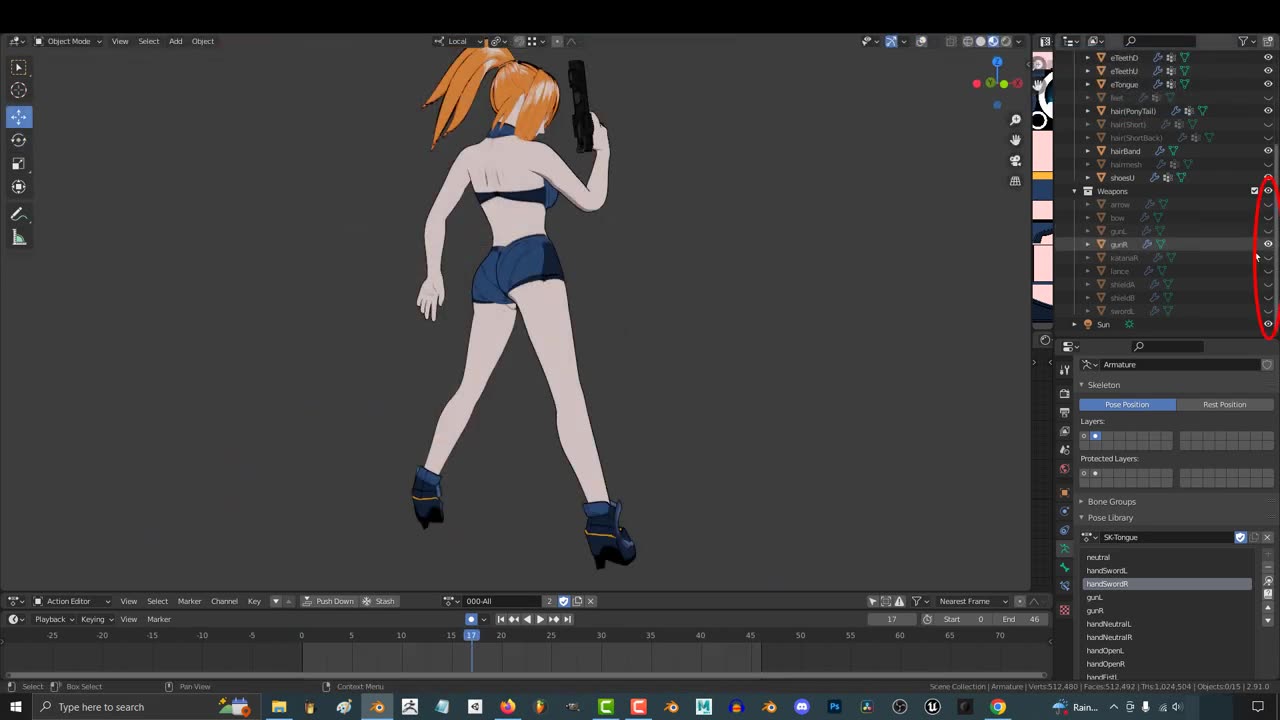Toggle fake user shield for SK-Tongue
Screen dimensions: 1280x720
point(1241,537)
